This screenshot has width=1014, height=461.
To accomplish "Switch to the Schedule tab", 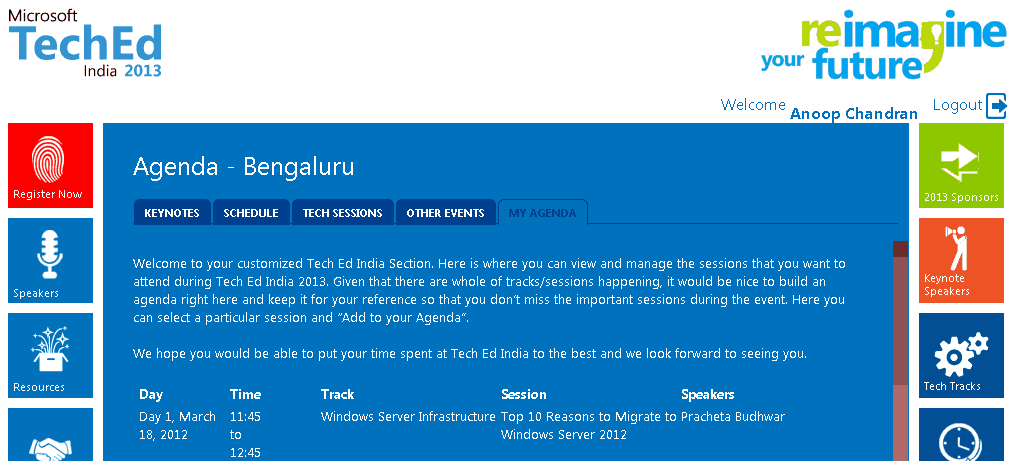I will click(251, 213).
